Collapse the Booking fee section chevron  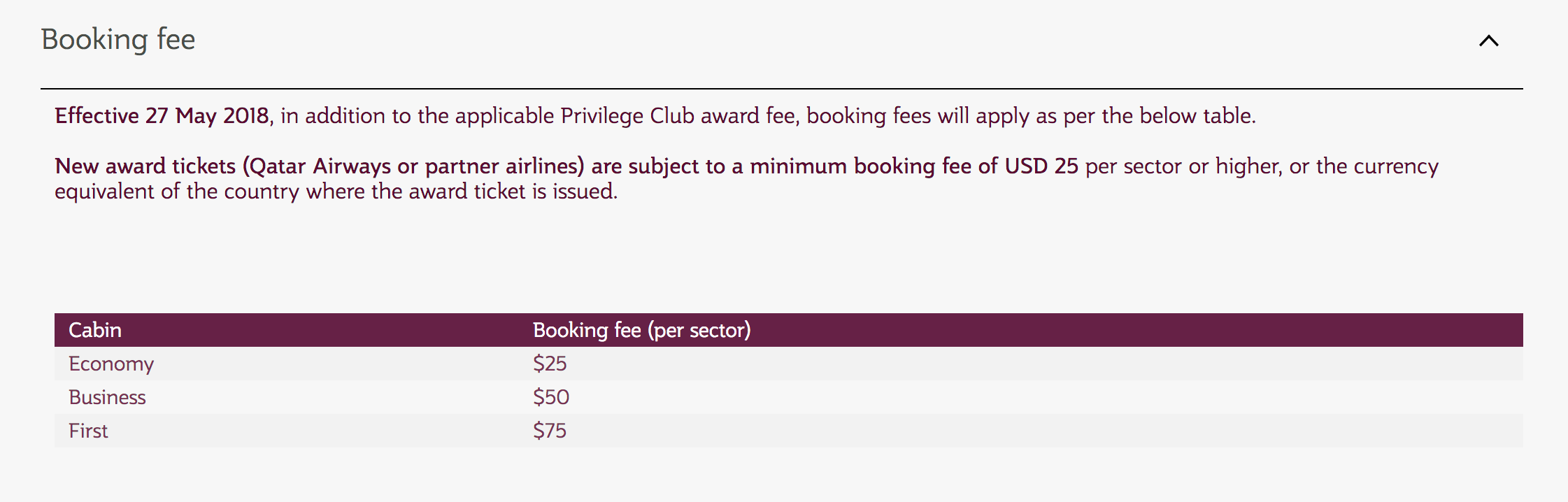pos(1488,41)
